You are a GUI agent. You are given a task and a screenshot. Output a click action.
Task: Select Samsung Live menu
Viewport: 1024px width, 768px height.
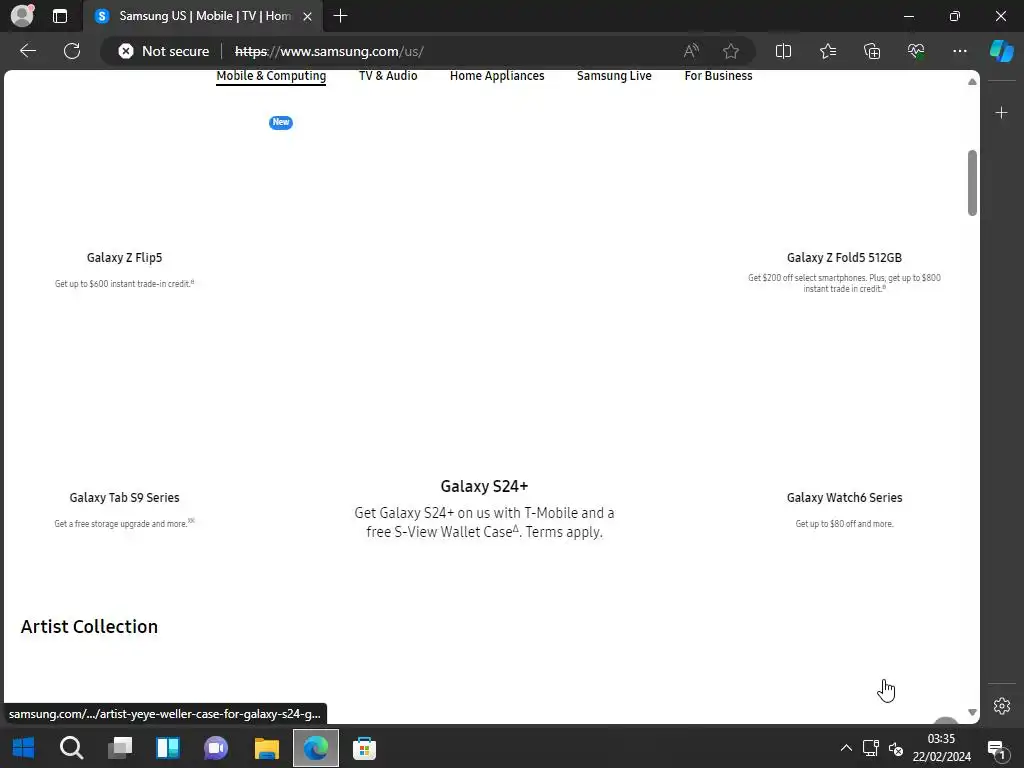tap(614, 76)
